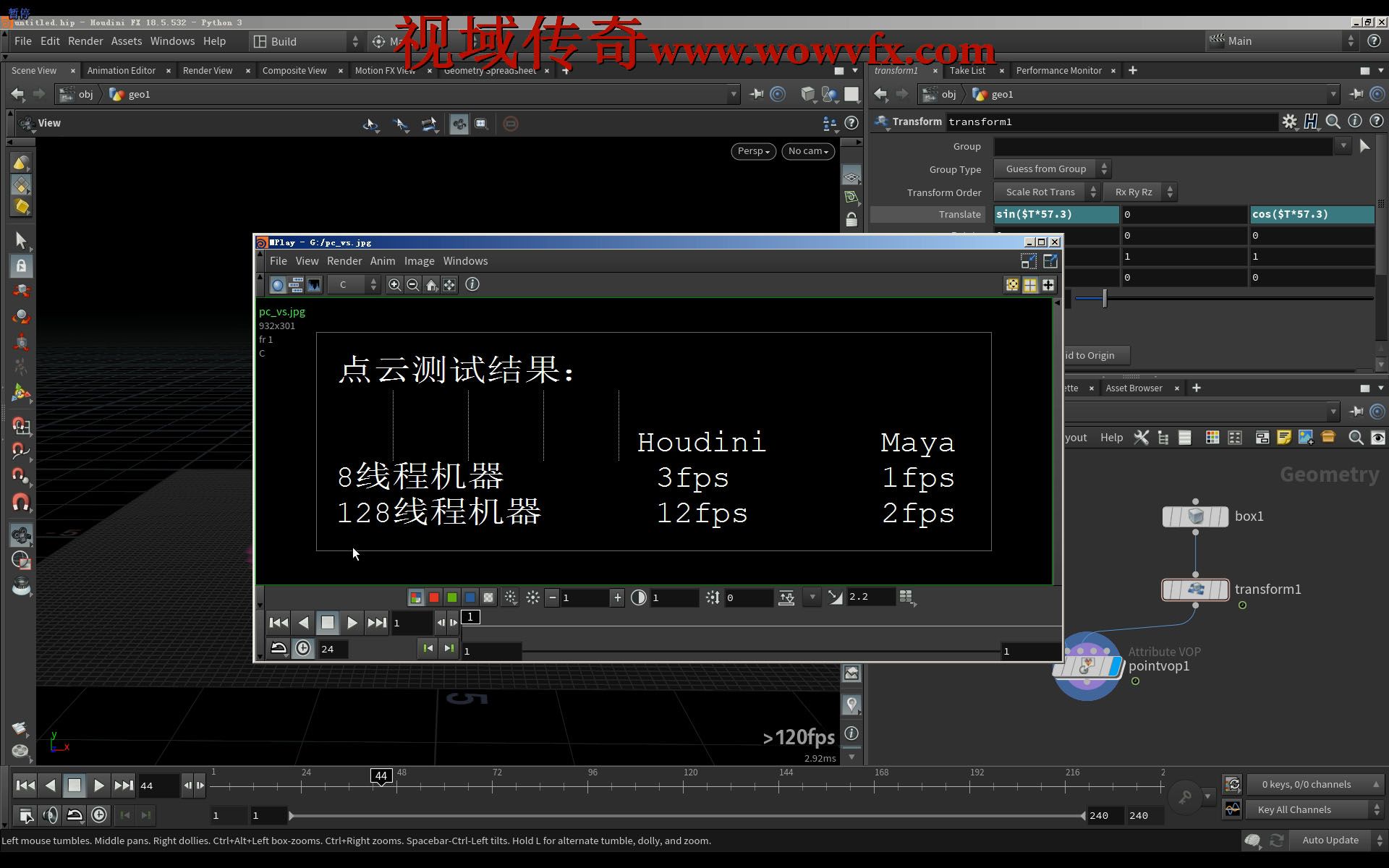Switch to Animation Editor tab

pyautogui.click(x=122, y=70)
